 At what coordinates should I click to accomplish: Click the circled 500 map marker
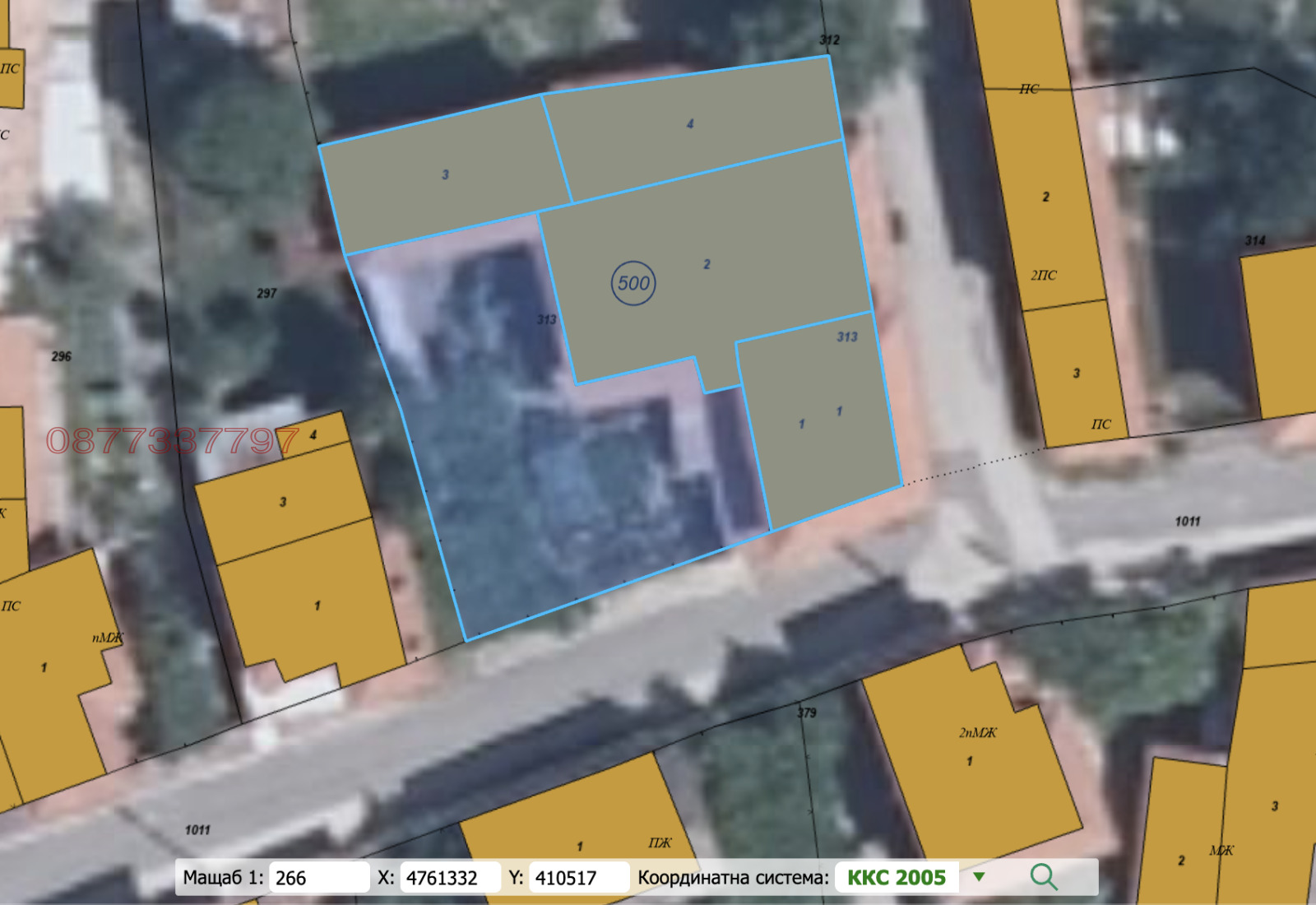(x=633, y=283)
